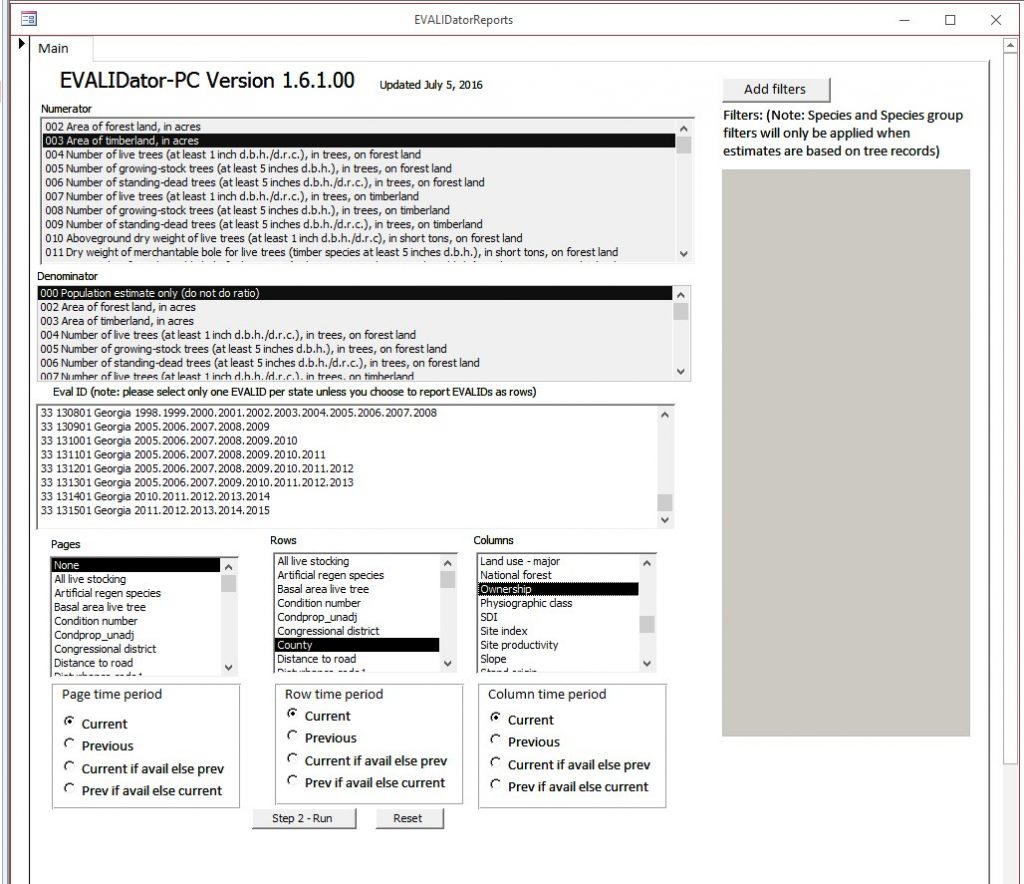Choose Prev if avail else current for Page
Viewport: 1024px width, 884px height.
[x=69, y=789]
